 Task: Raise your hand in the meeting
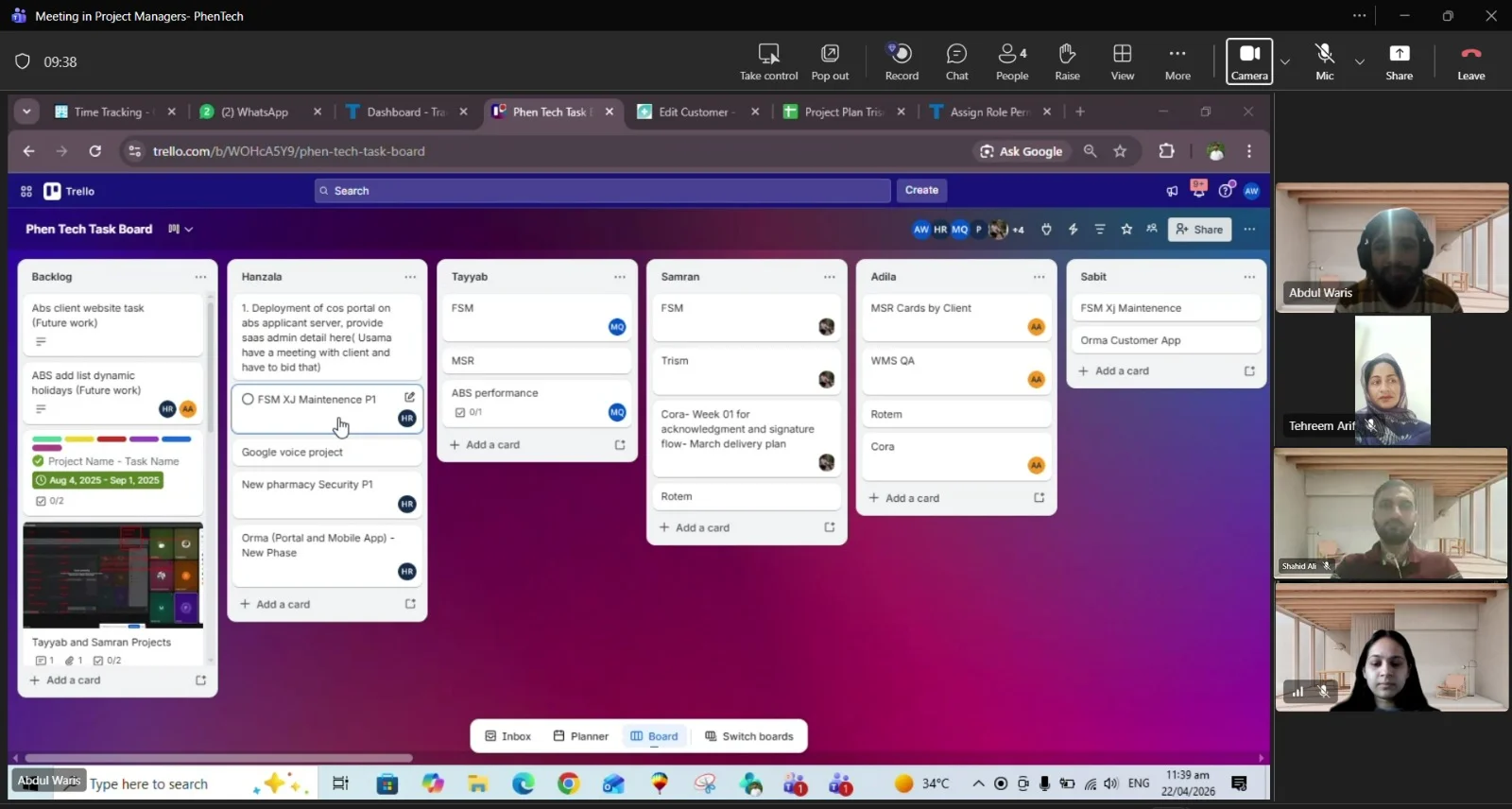(1067, 61)
